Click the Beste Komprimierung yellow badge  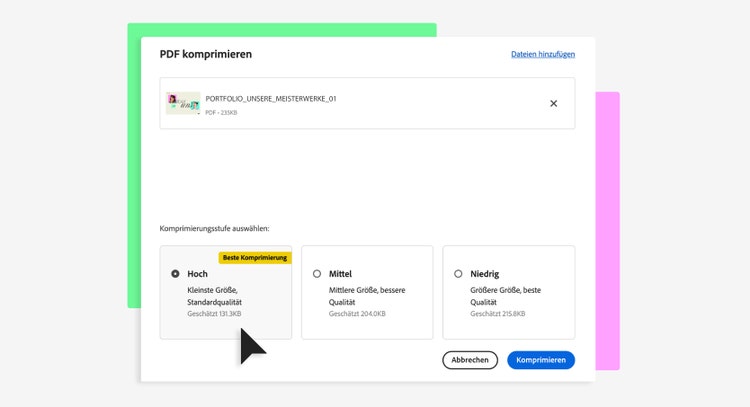click(x=255, y=258)
